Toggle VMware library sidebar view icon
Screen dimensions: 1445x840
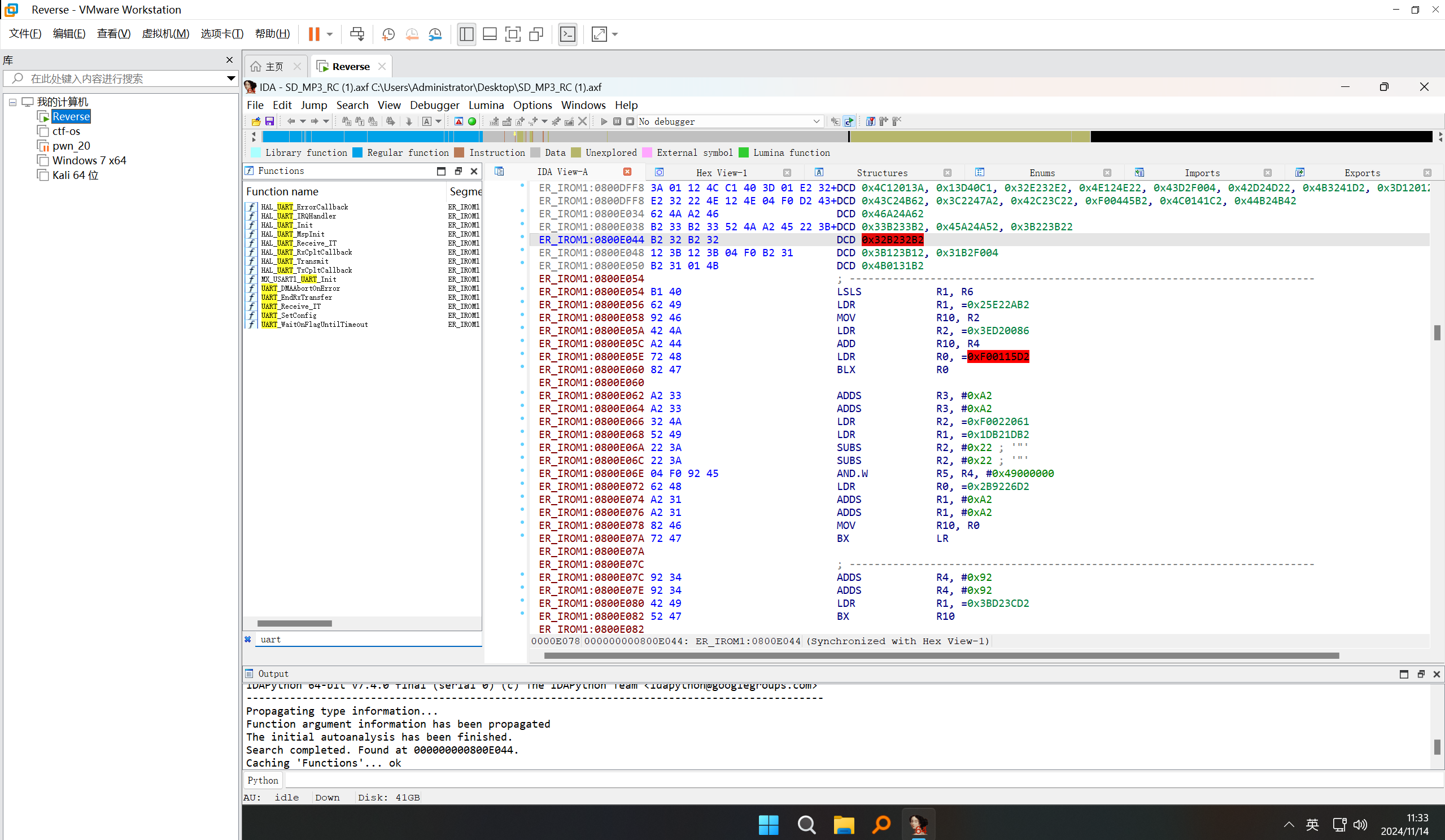point(466,34)
